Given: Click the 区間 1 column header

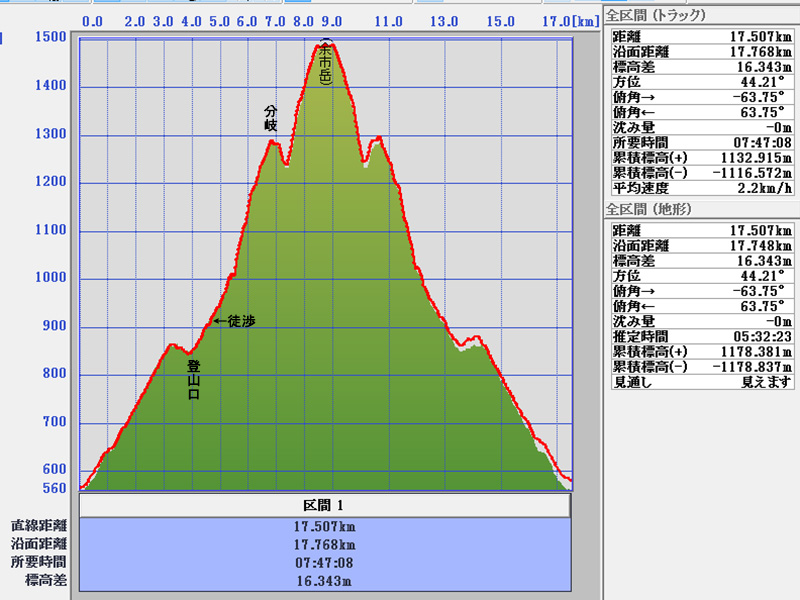Looking at the screenshot, I should [x=324, y=505].
